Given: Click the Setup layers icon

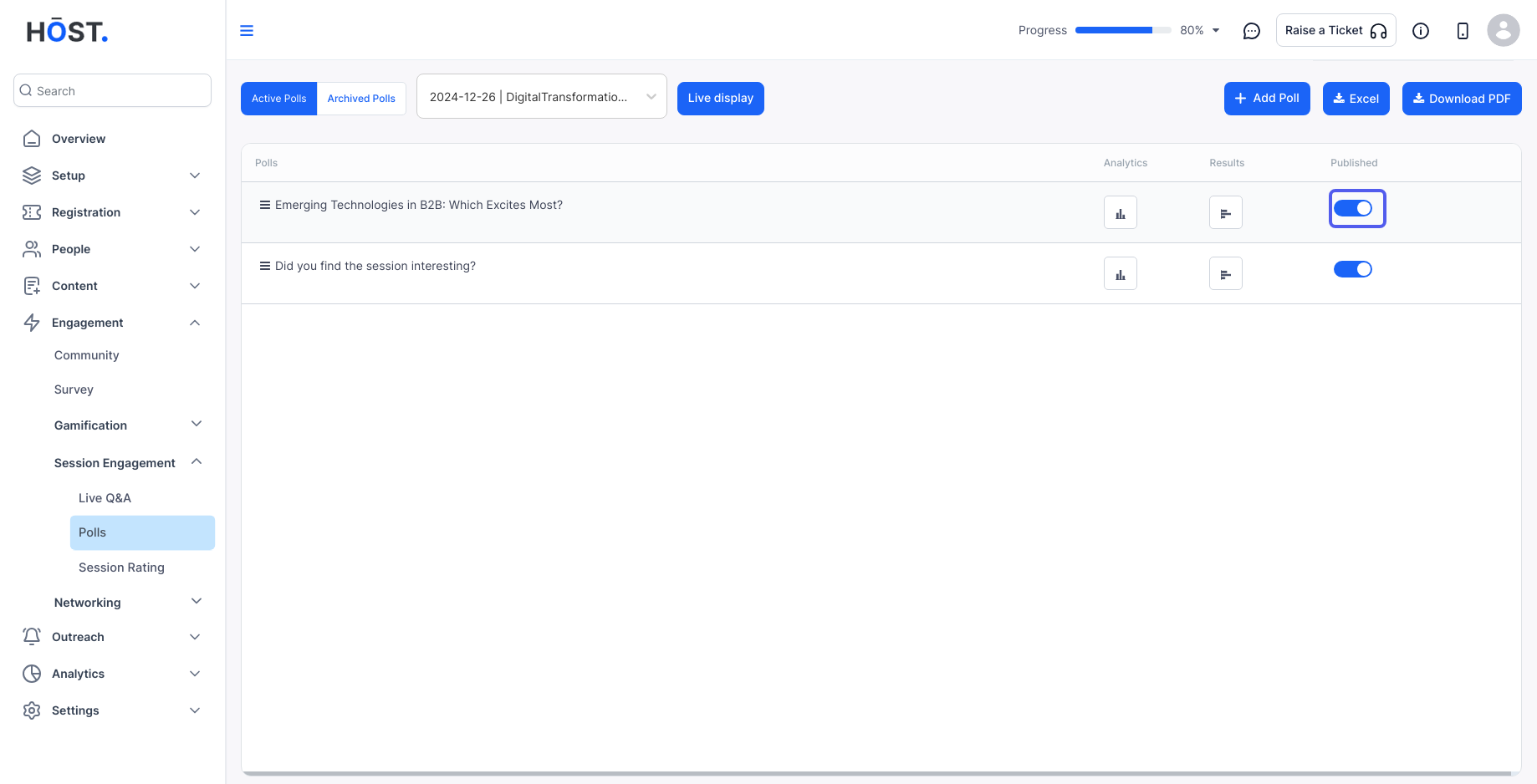Looking at the screenshot, I should tap(32, 176).
